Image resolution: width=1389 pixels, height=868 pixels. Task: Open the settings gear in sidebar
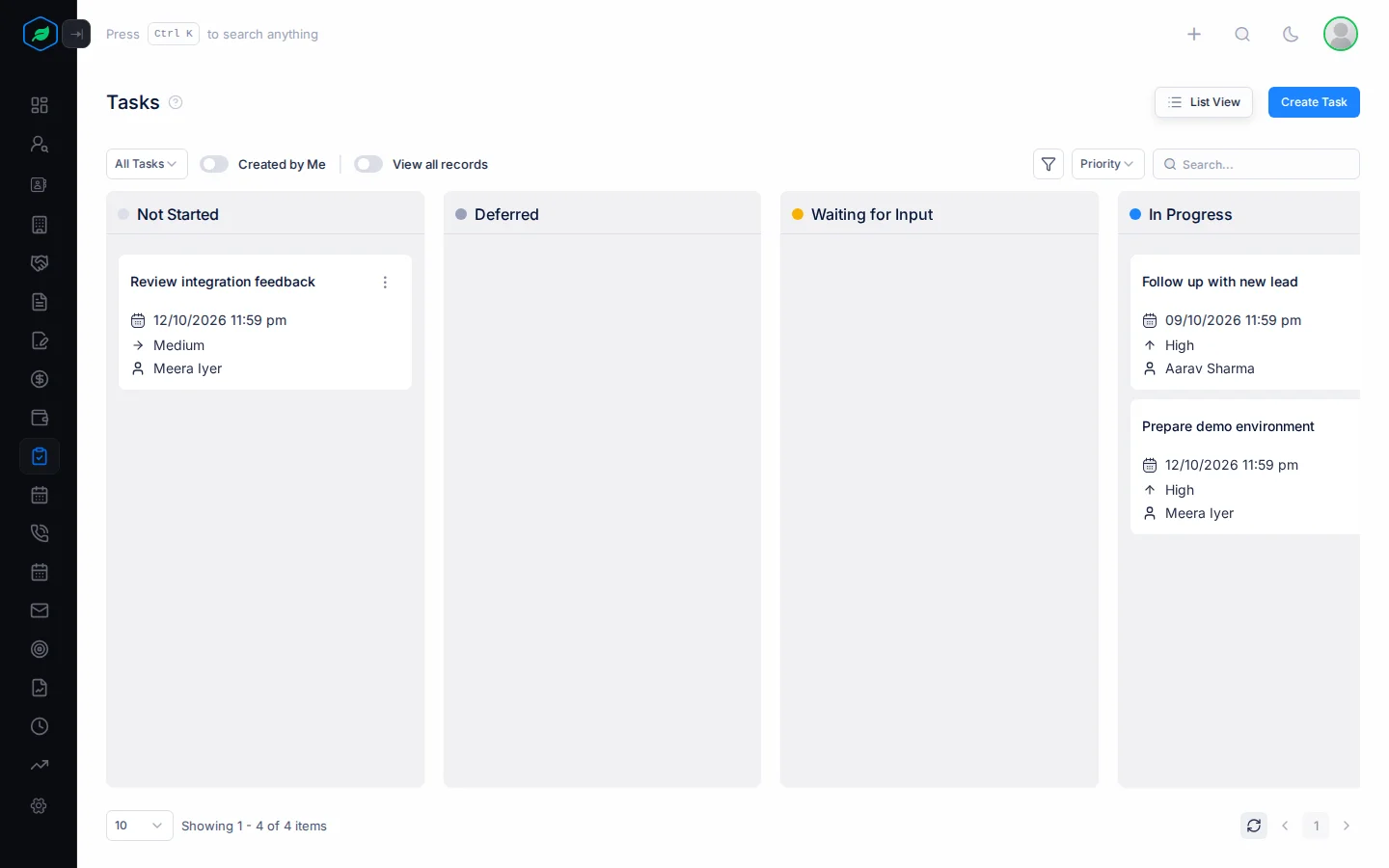point(40,805)
